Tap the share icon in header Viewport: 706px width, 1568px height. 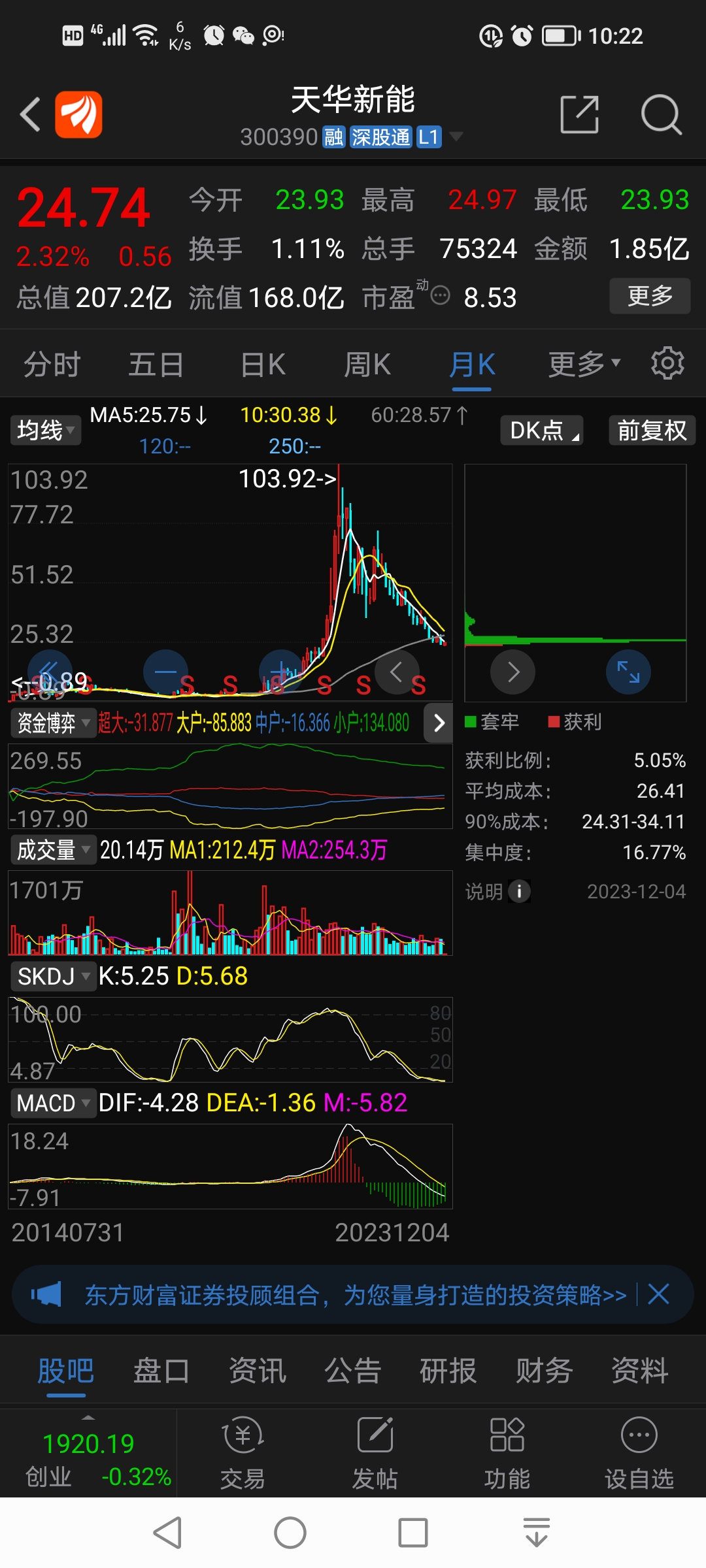tap(580, 114)
